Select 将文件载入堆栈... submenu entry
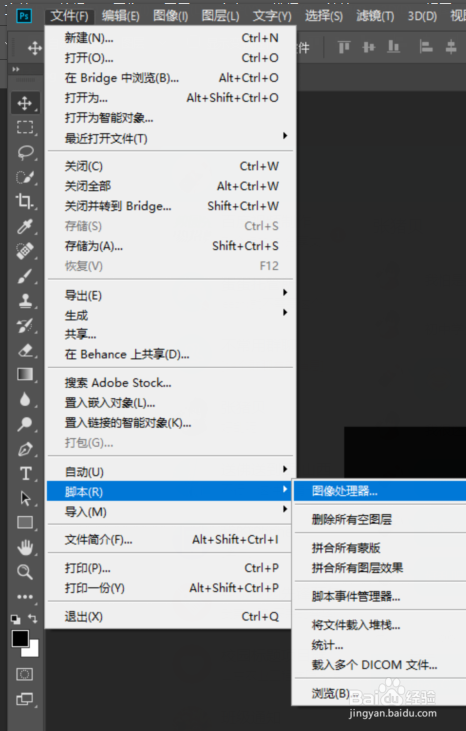Screen dimensions: 466x731 380,625
